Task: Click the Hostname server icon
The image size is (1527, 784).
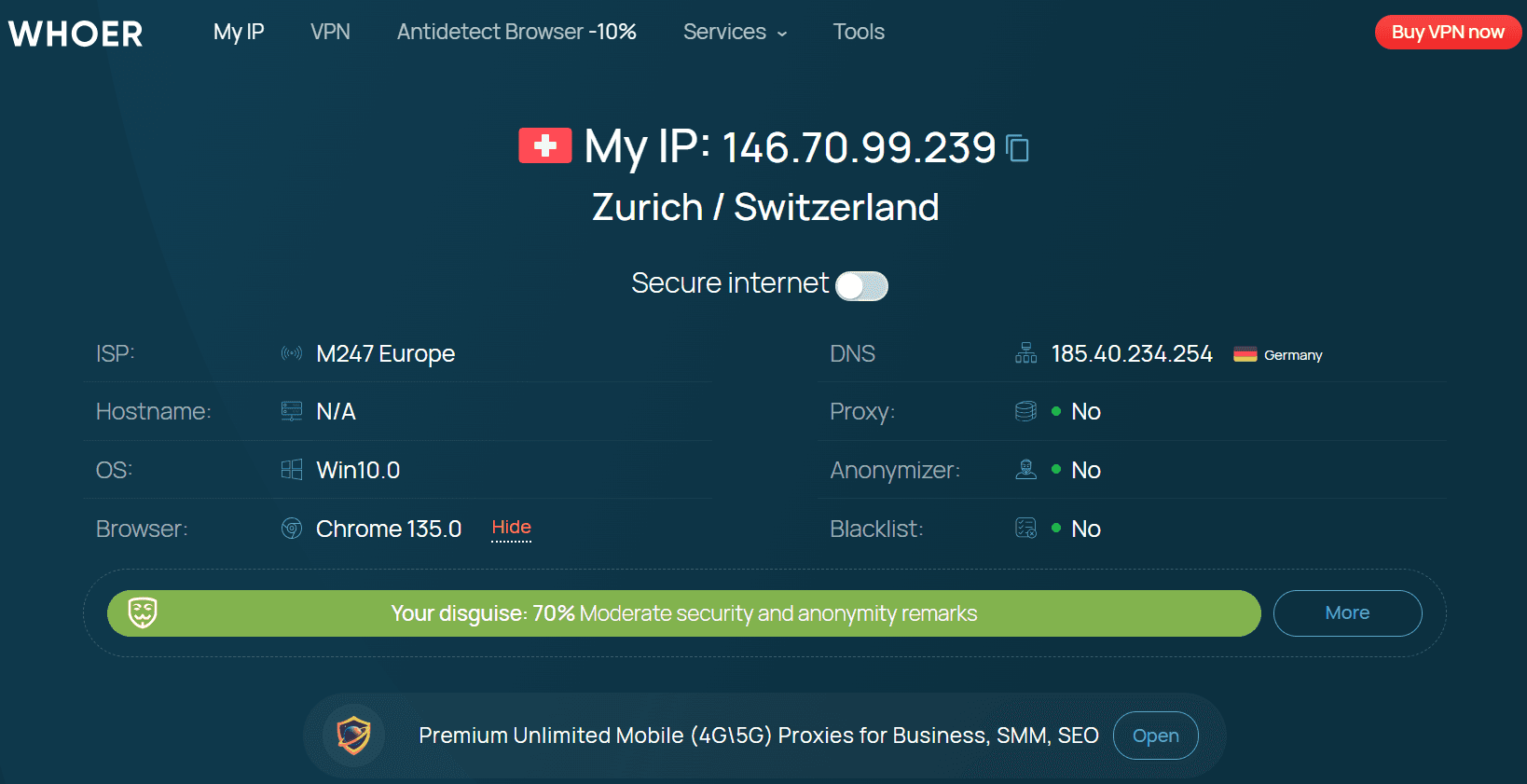Action: (292, 411)
